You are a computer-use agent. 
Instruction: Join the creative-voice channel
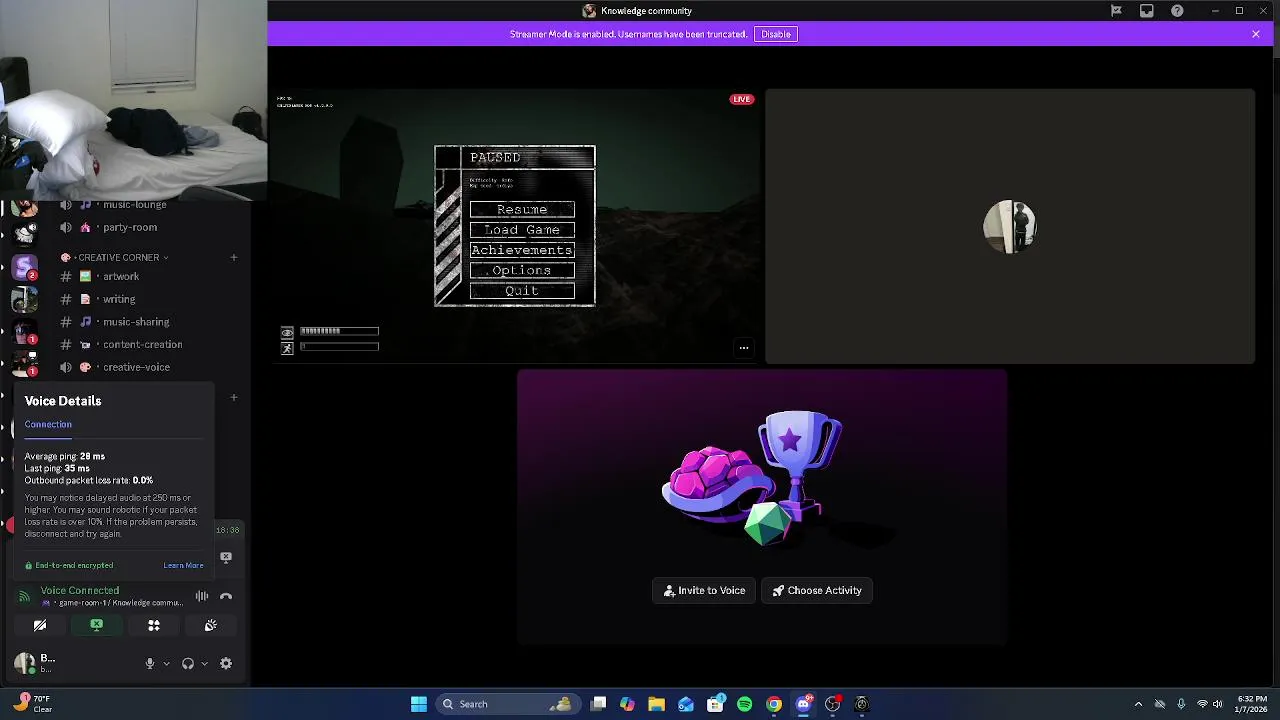(x=136, y=367)
